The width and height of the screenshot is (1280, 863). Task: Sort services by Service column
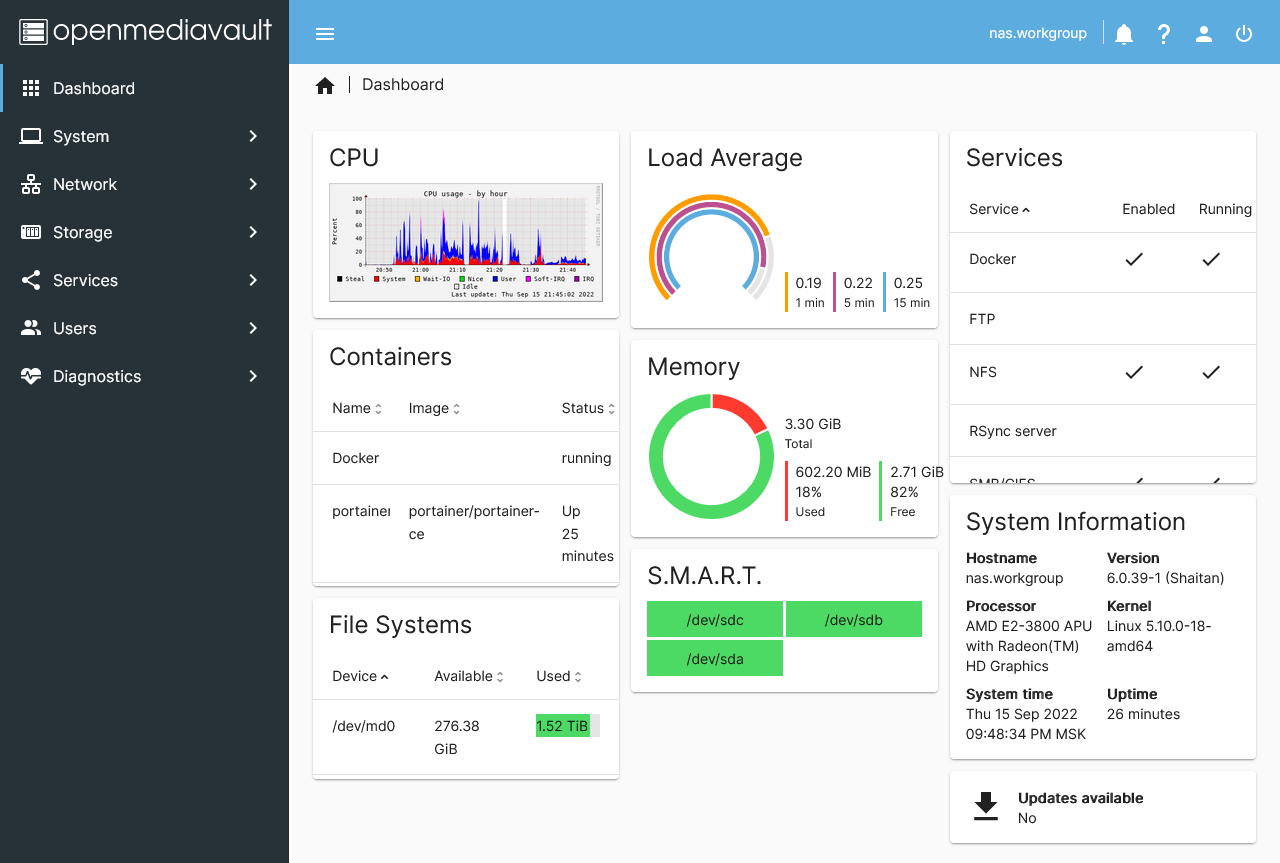(1000, 209)
